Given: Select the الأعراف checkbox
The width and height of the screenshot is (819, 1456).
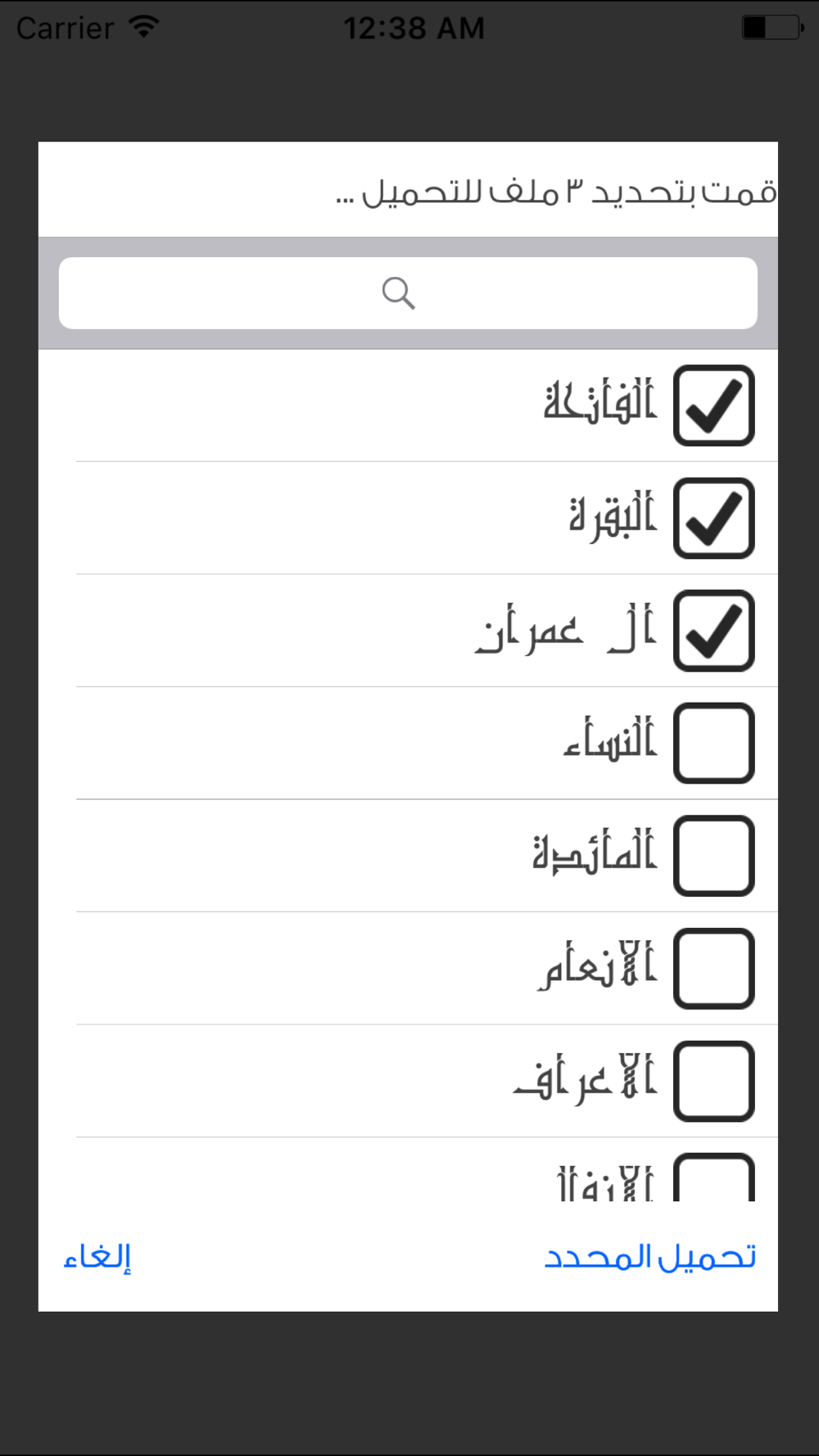Looking at the screenshot, I should [x=713, y=1081].
